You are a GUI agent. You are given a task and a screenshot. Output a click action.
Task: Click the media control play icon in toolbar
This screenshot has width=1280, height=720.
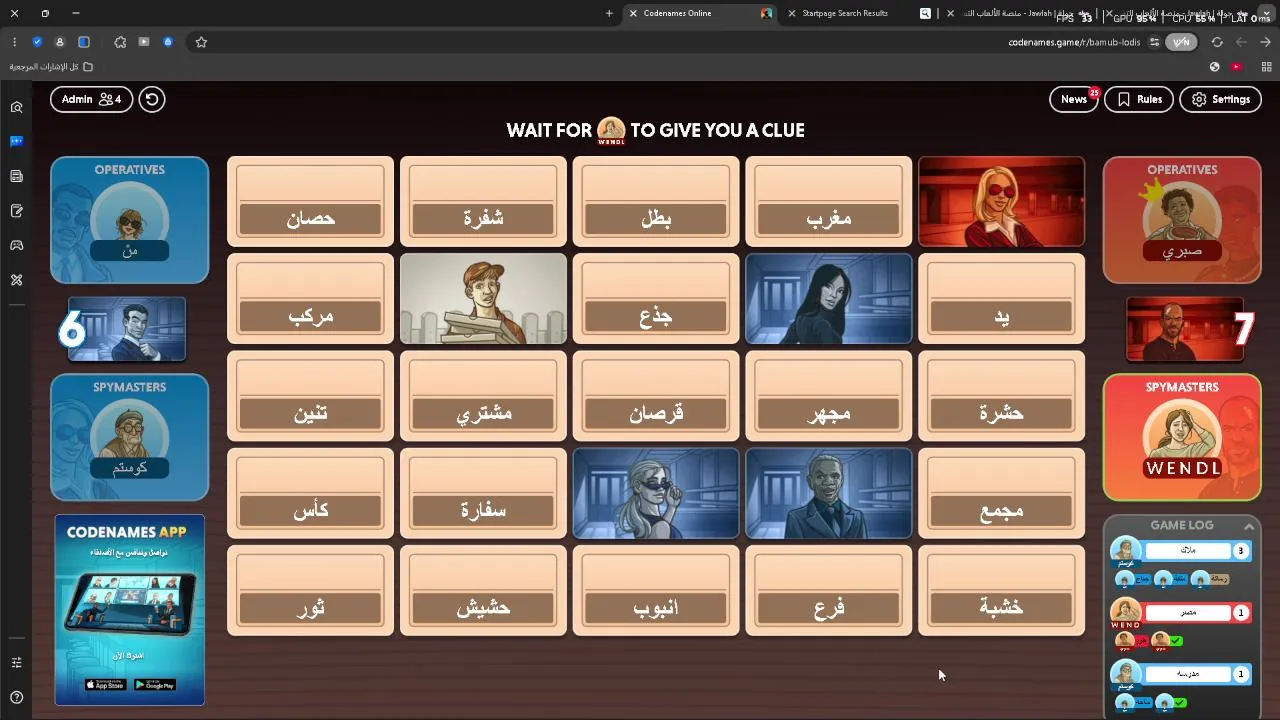pos(144,42)
